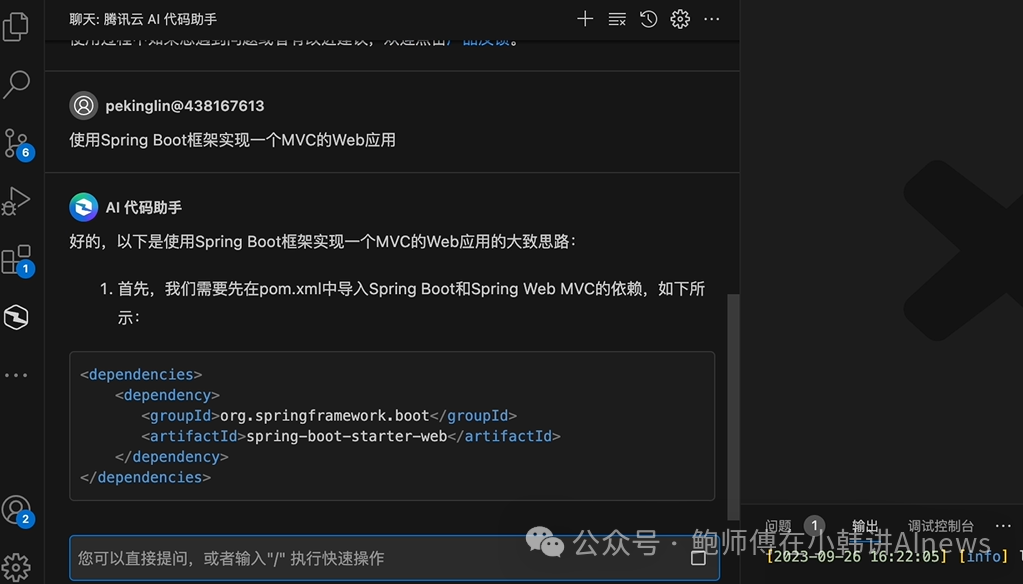Open more actions menu in chat header
Image resolution: width=1023 pixels, height=584 pixels.
coord(712,19)
